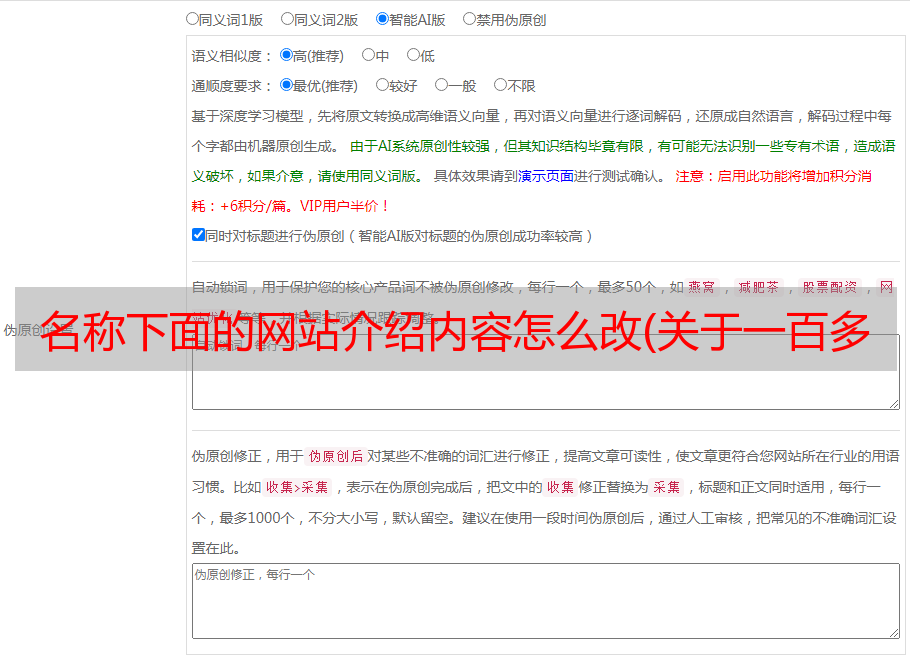Grab the 伪原创修正 textarea resize handle
The width and height of the screenshot is (911, 658).
pyautogui.click(x=894, y=634)
